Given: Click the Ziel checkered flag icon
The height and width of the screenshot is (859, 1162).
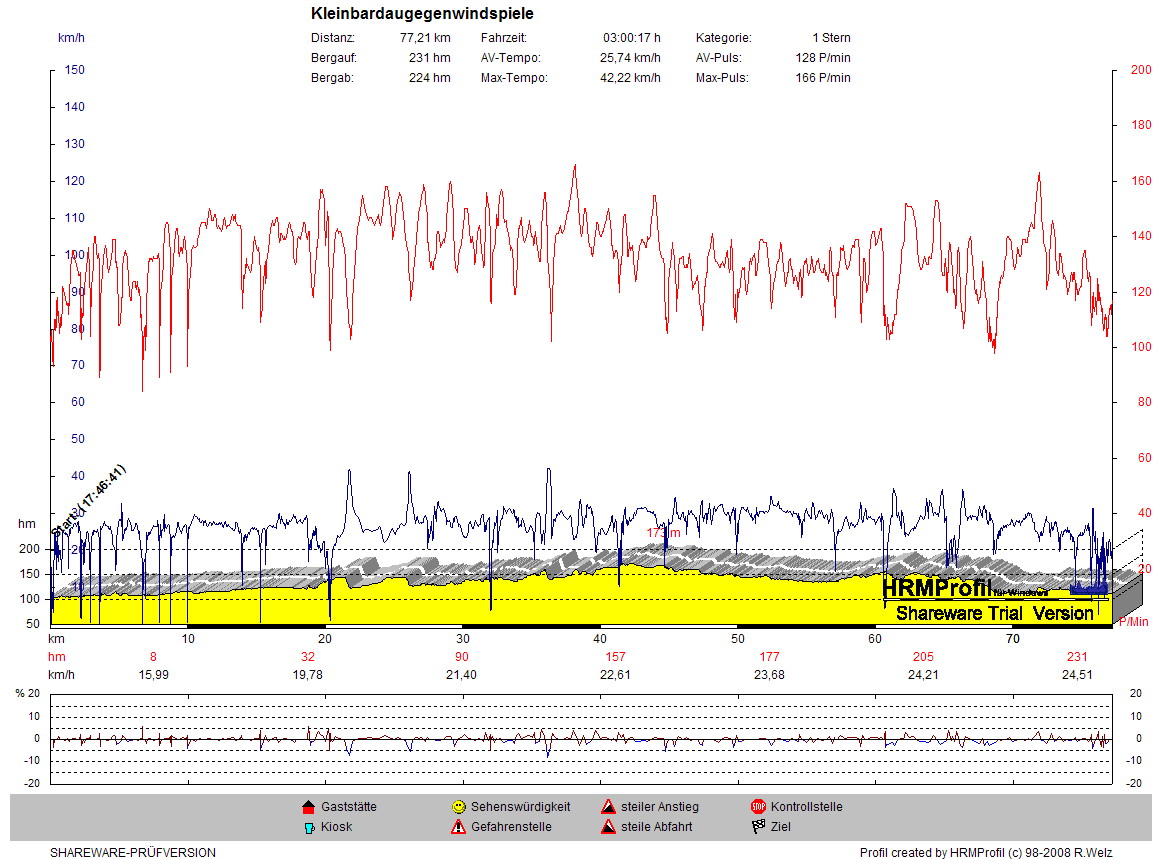Looking at the screenshot, I should coord(758,827).
